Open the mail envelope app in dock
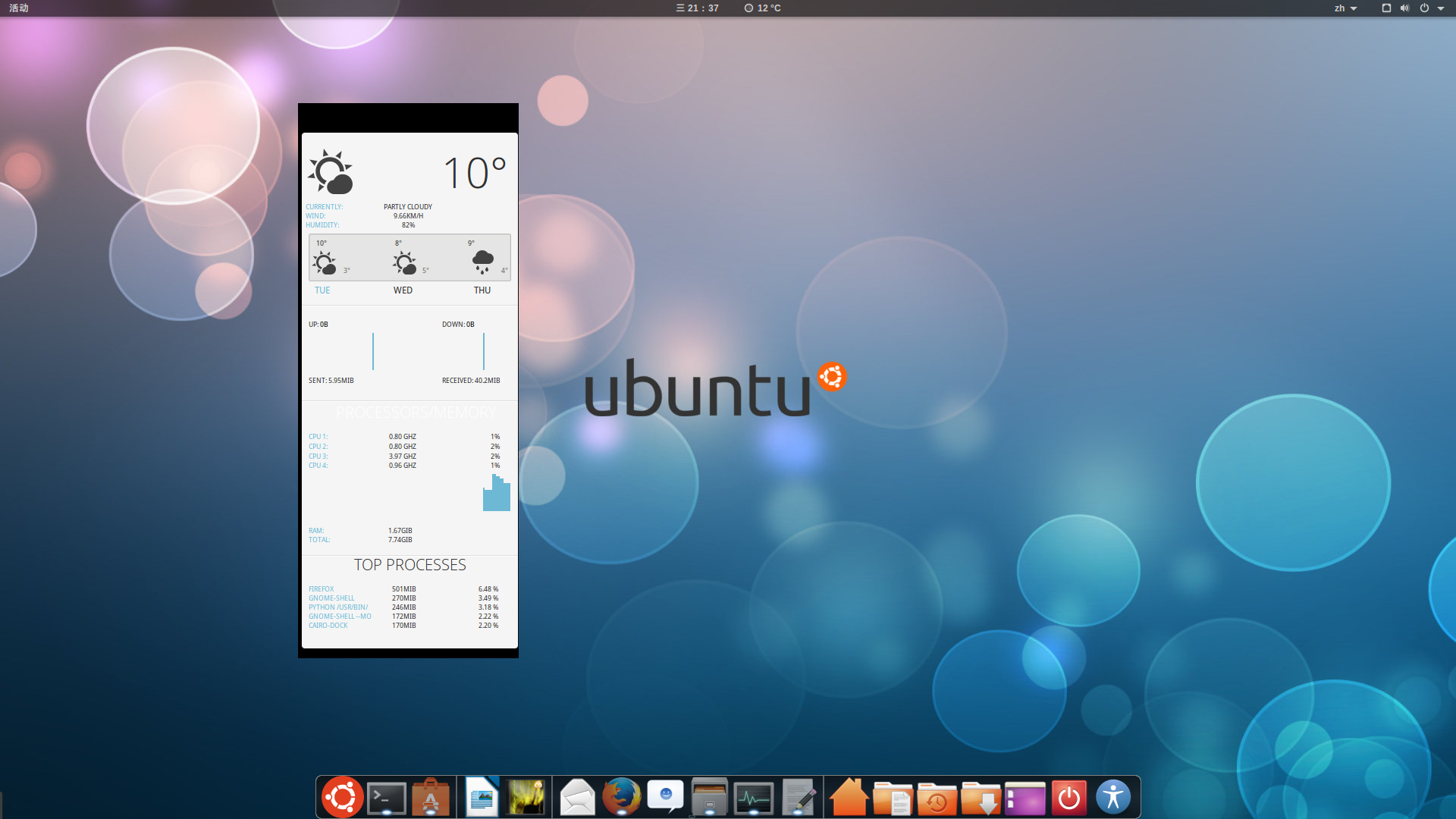The width and height of the screenshot is (1456, 819). pyautogui.click(x=577, y=797)
